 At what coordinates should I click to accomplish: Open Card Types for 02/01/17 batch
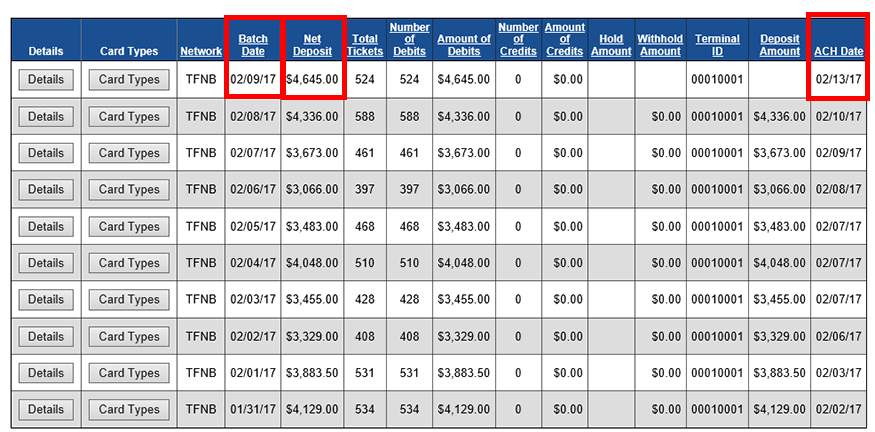point(129,373)
